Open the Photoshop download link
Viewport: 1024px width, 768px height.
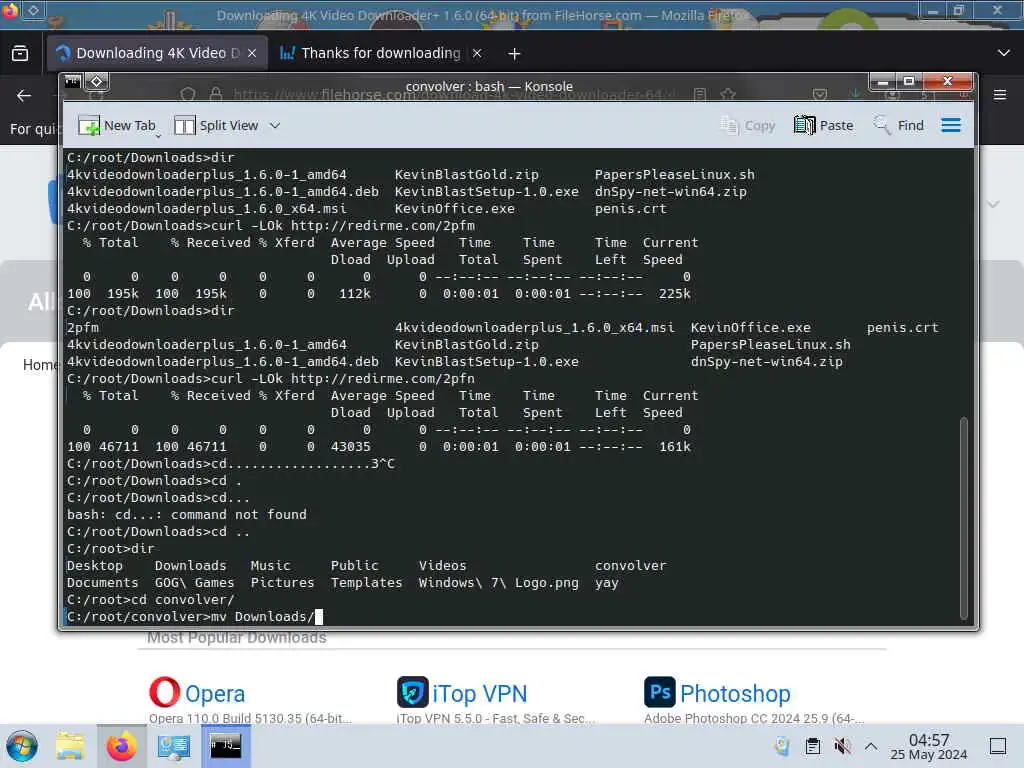point(735,694)
